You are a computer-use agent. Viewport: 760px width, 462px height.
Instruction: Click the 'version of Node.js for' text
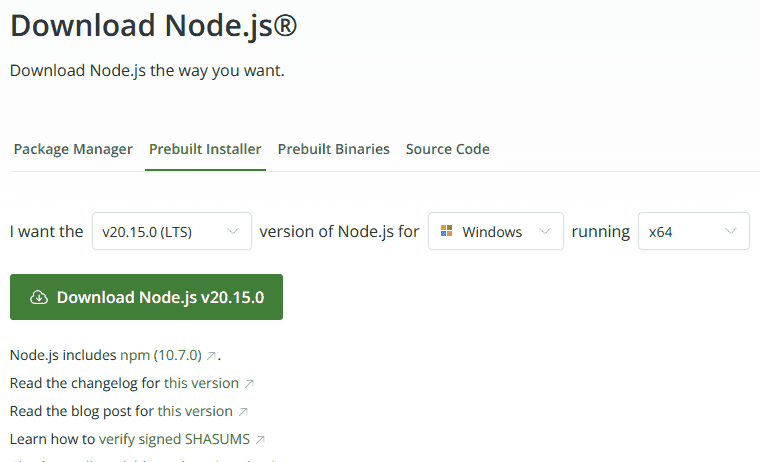pyautogui.click(x=339, y=231)
